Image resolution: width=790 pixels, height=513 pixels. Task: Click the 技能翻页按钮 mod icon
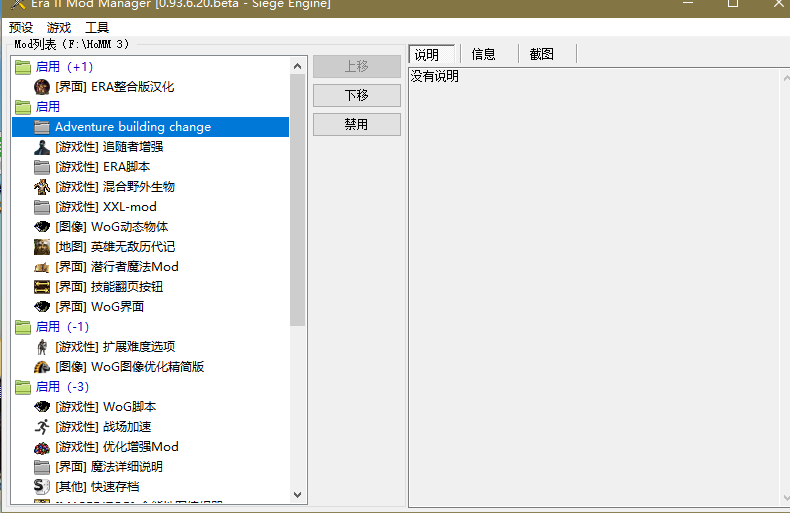point(42,287)
